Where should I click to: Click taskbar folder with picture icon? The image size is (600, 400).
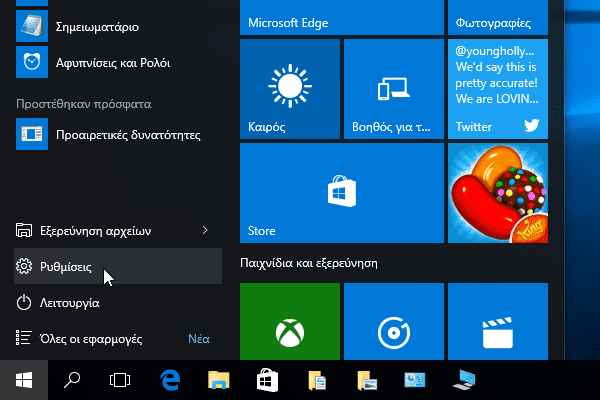[x=366, y=380]
